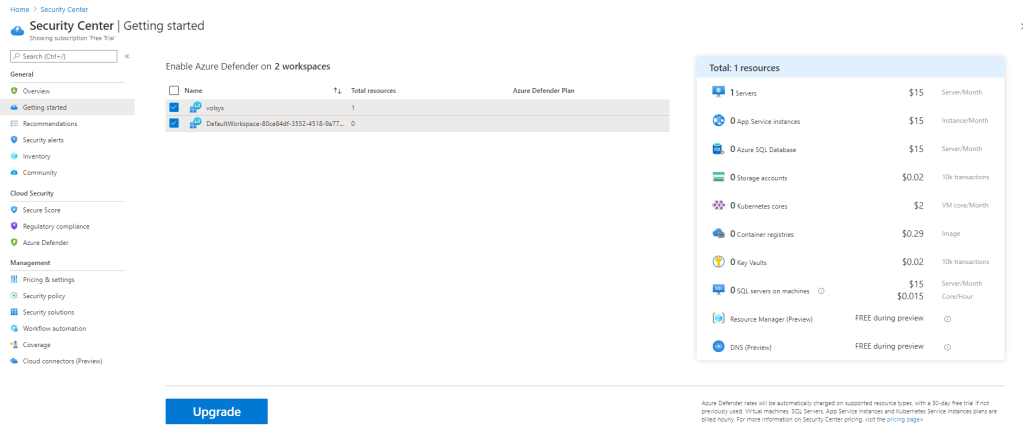Sort workspaces using the Name column arrows
Image resolution: width=1023 pixels, height=428 pixels.
tap(337, 90)
